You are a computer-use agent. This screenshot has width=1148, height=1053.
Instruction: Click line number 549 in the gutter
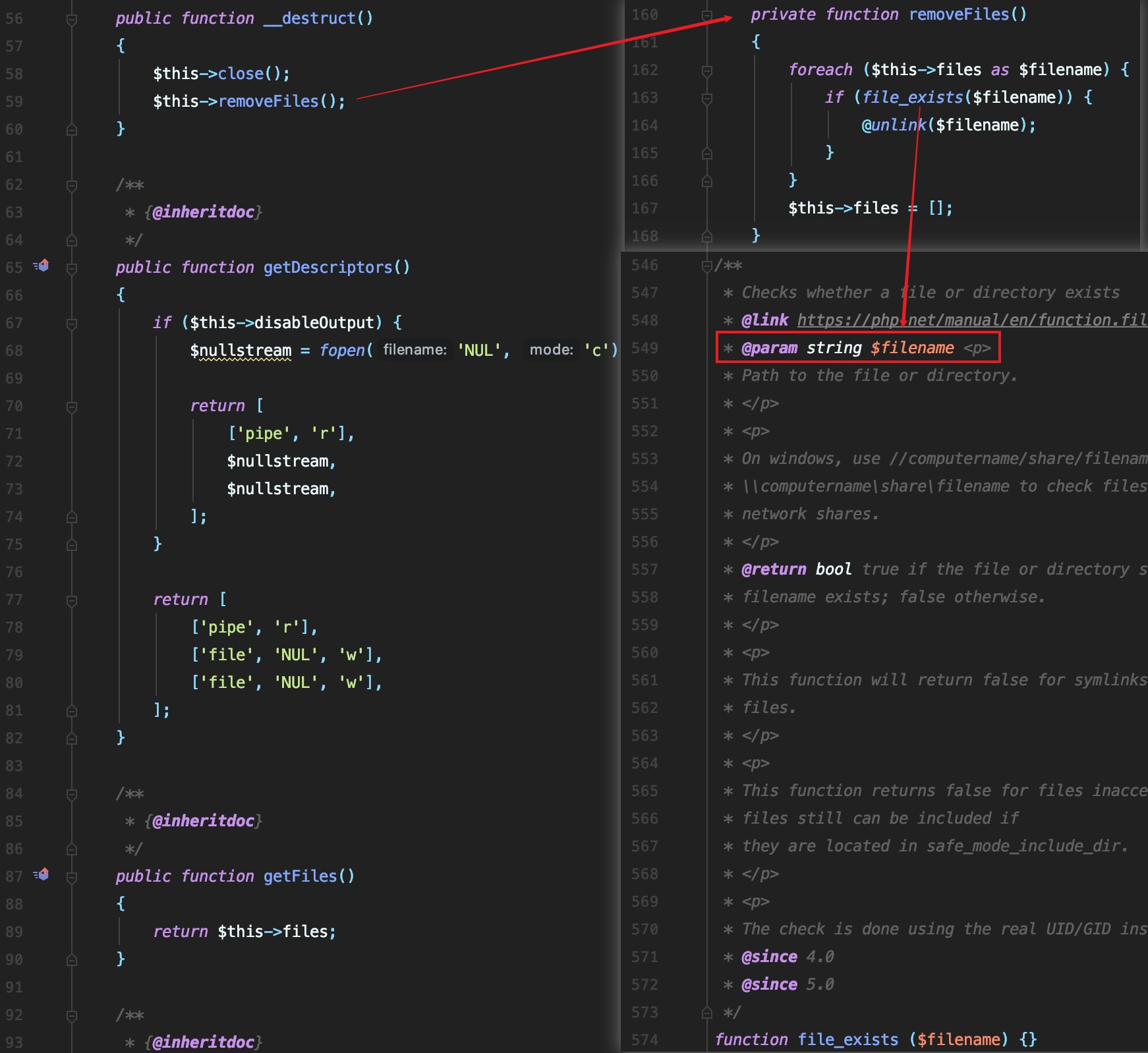coord(645,348)
